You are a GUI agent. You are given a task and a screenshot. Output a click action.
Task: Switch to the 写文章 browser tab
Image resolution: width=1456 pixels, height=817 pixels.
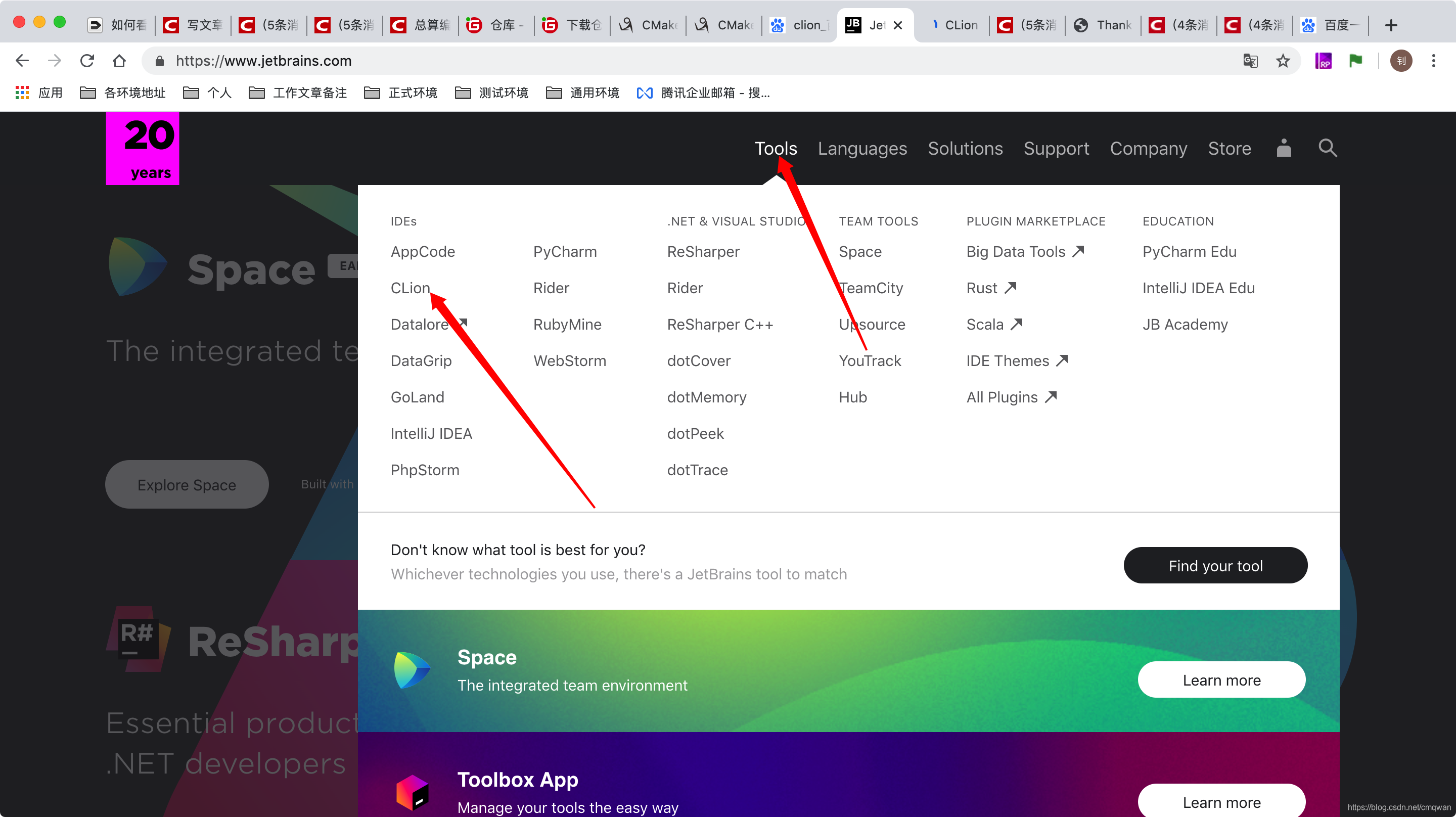(193, 25)
